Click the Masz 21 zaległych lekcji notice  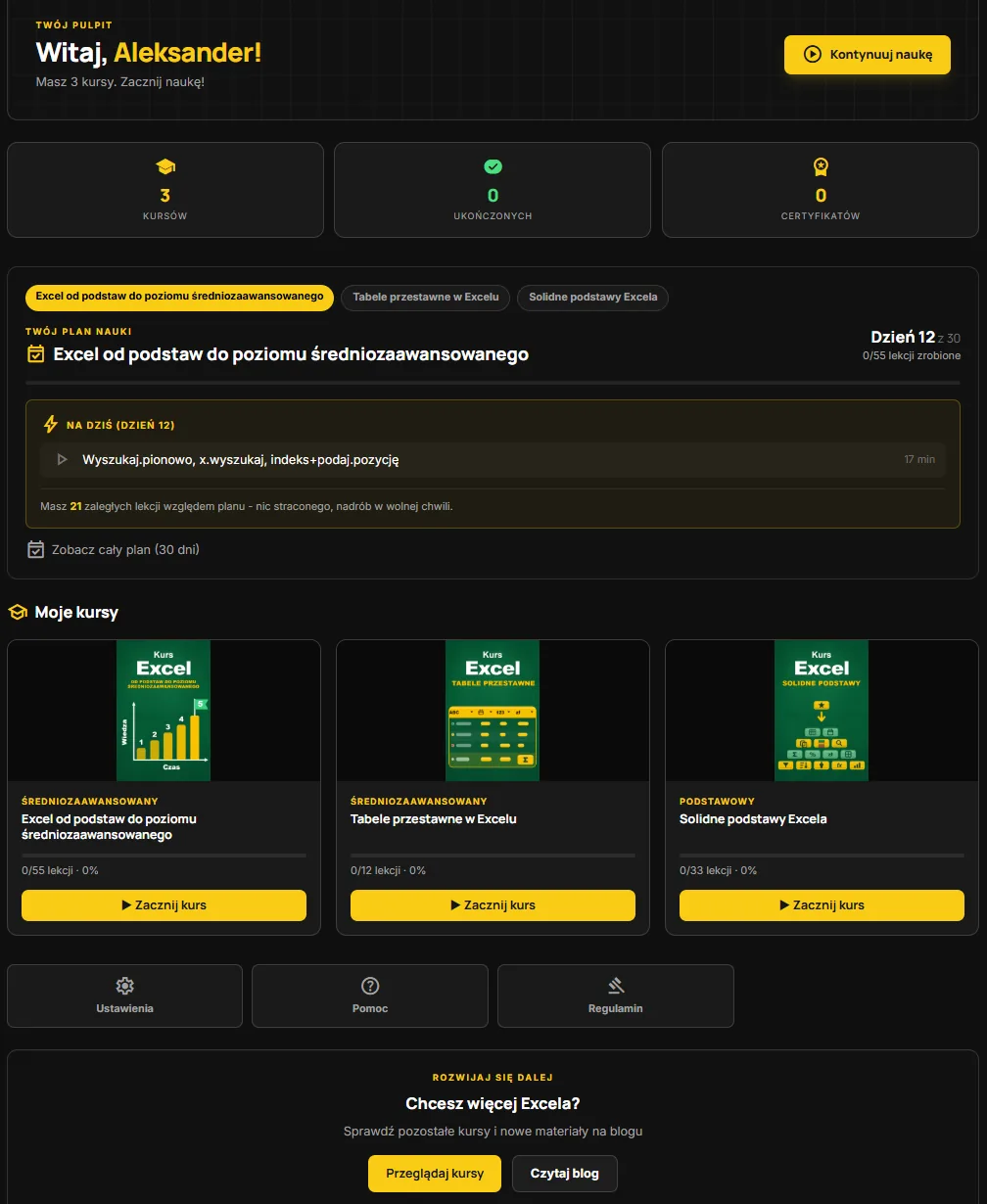247,506
